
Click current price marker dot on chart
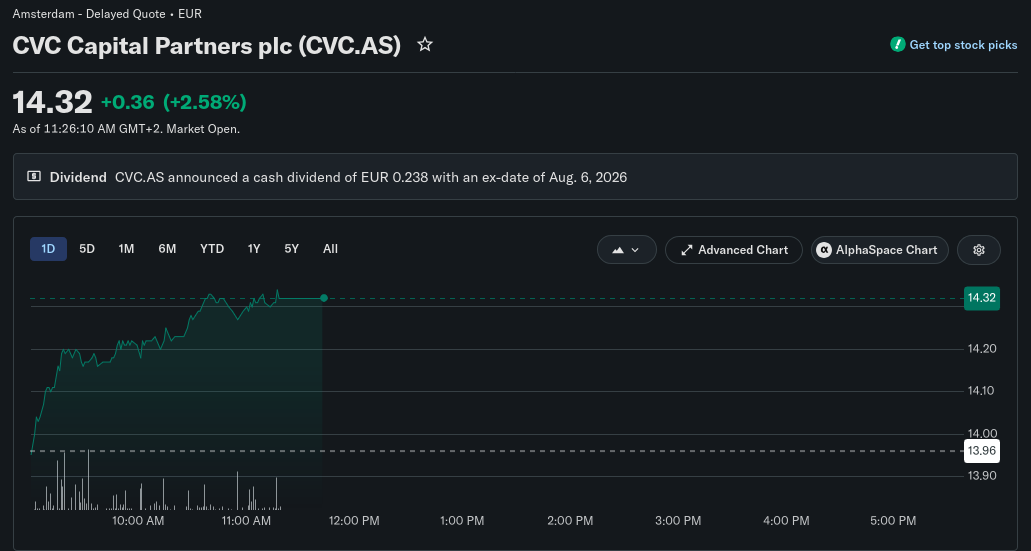(x=324, y=299)
